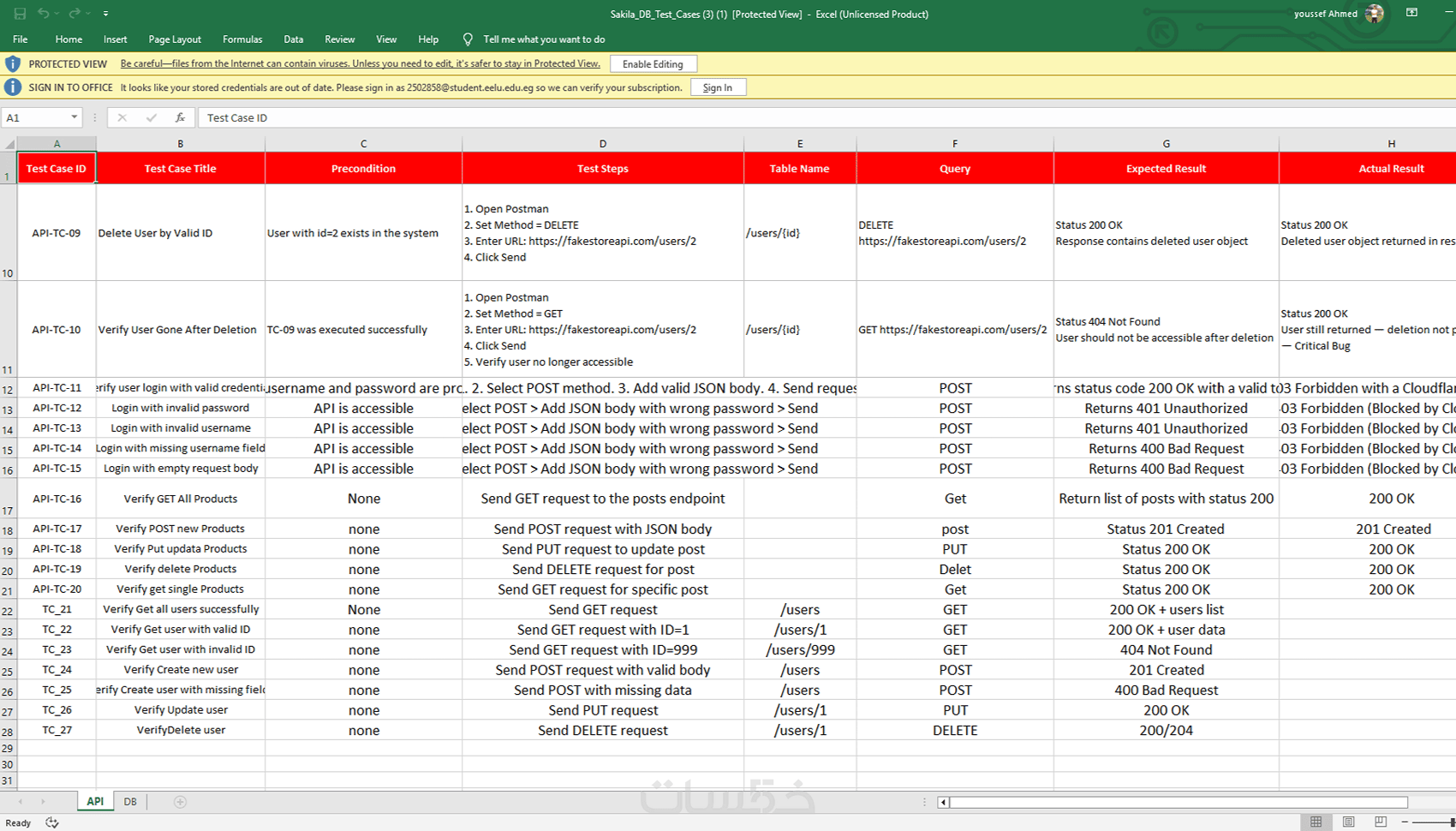
Task: Click the Save icon in title bar
Action: (20, 14)
